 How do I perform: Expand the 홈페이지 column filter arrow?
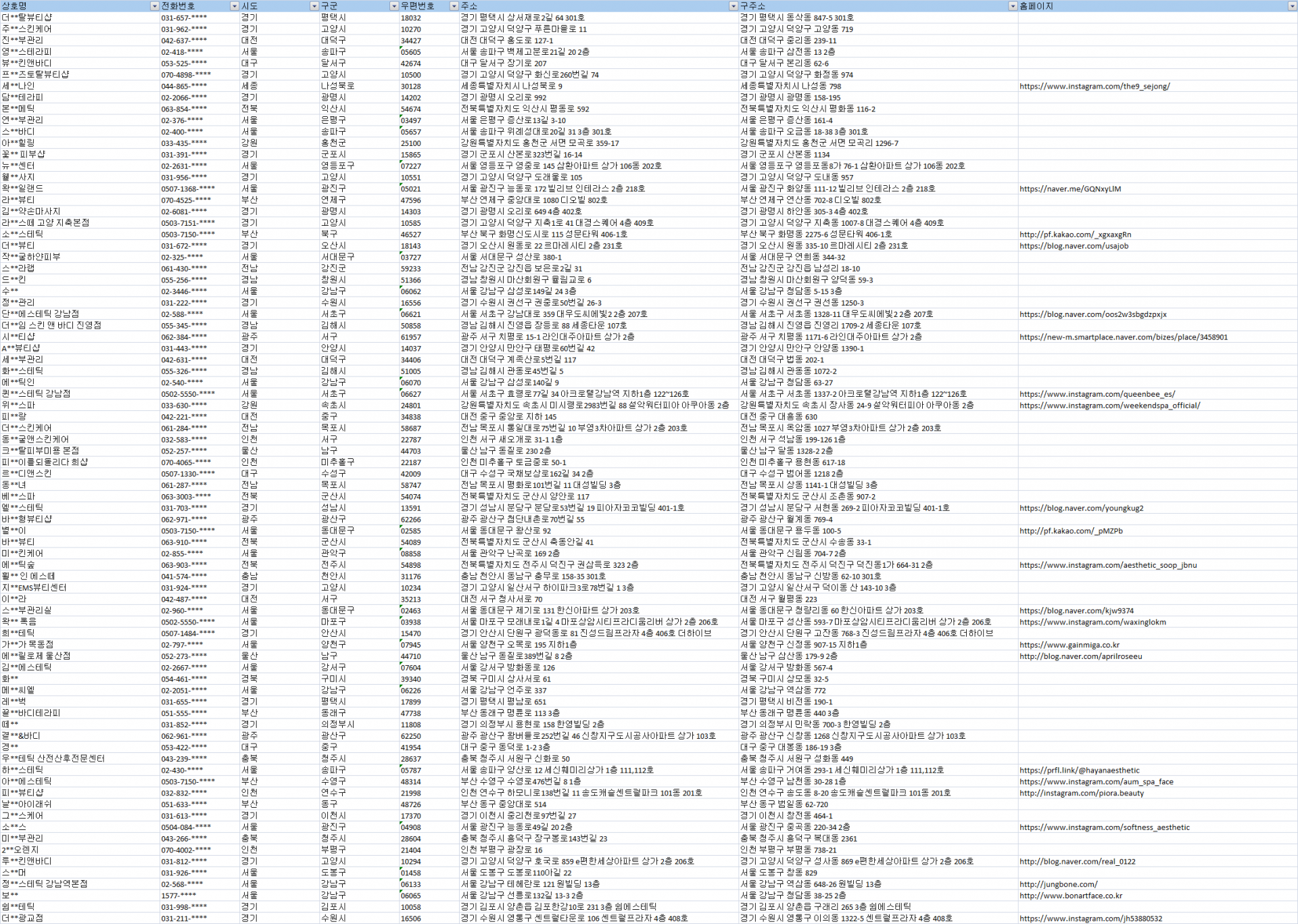[x=1292, y=6]
